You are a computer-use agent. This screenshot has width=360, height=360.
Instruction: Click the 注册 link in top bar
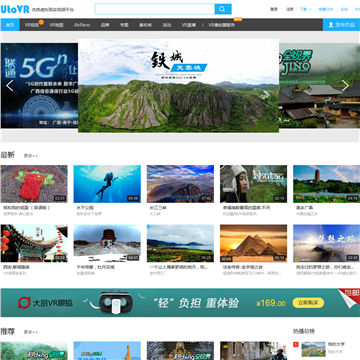coord(290,9)
